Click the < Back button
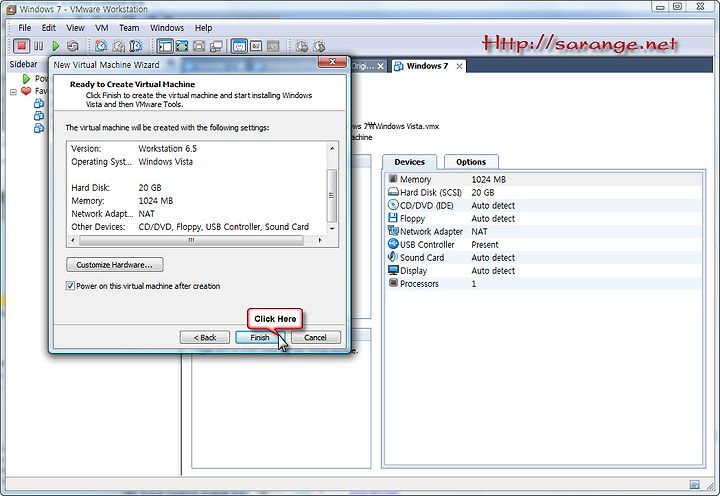The image size is (720, 496). [205, 337]
